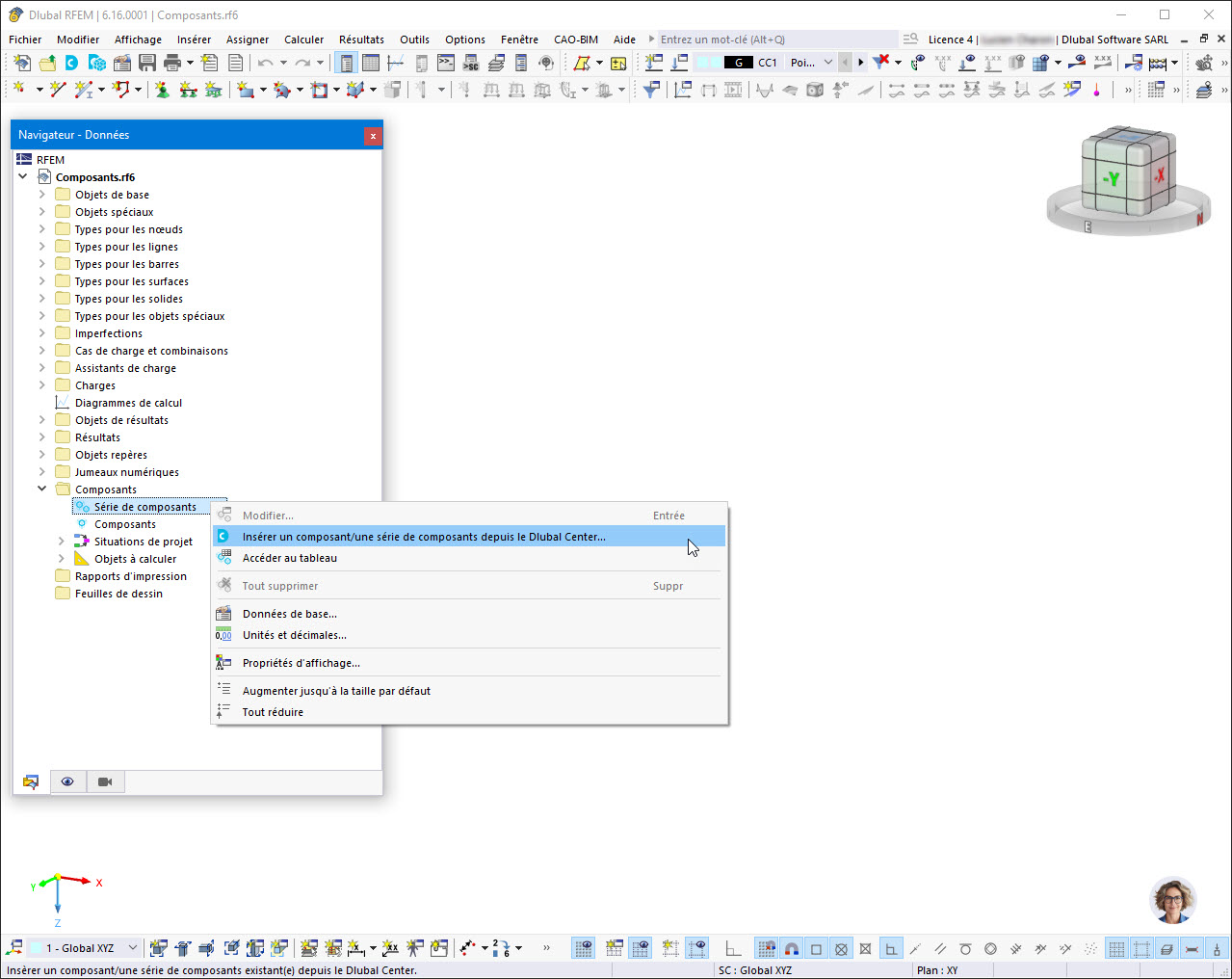Toggle the Display eye tab in navigator
Viewport: 1232px width, 979px height.
pyautogui.click(x=67, y=781)
